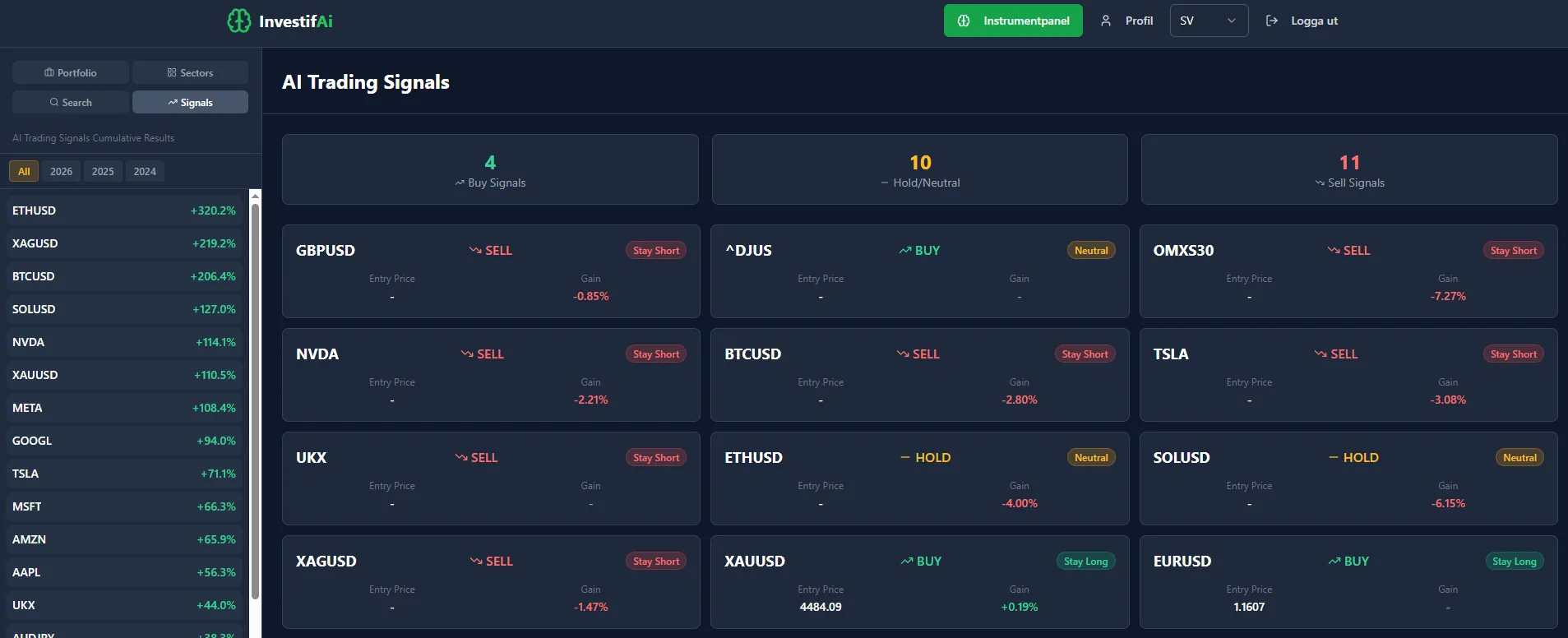Select XAGUSD row in cumulative results
This screenshot has width=1568, height=638.
click(x=124, y=243)
